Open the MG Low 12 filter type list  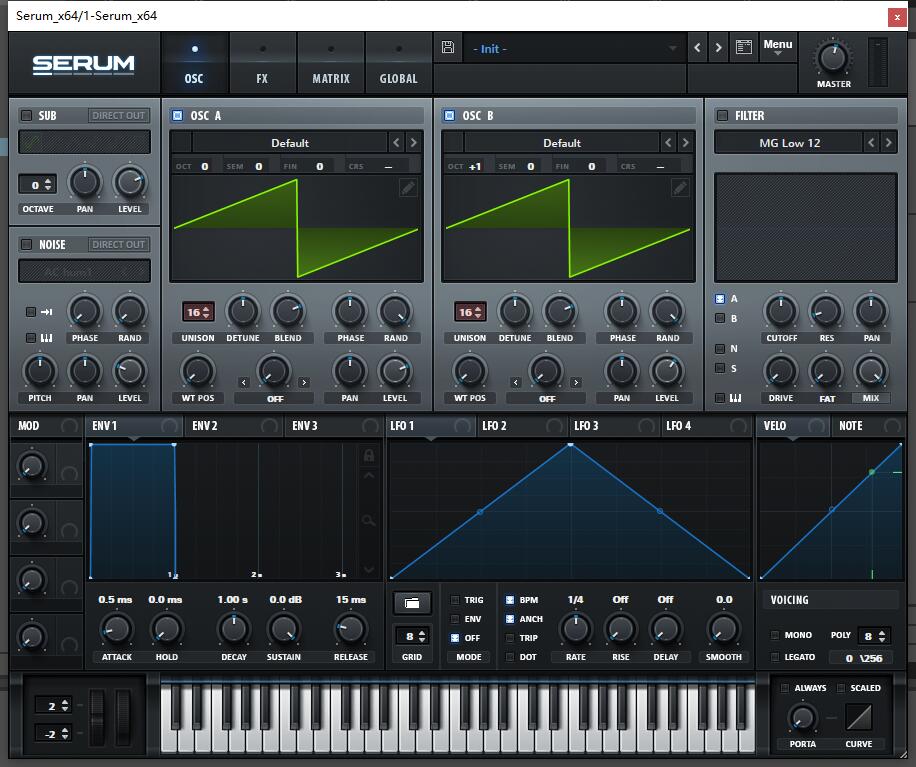click(789, 143)
